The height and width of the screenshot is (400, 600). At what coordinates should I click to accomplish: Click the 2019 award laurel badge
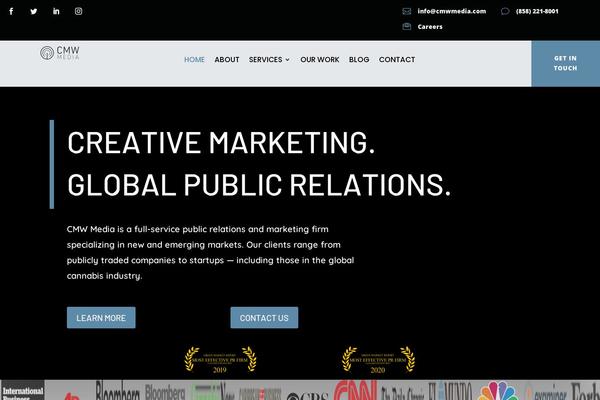pos(220,360)
